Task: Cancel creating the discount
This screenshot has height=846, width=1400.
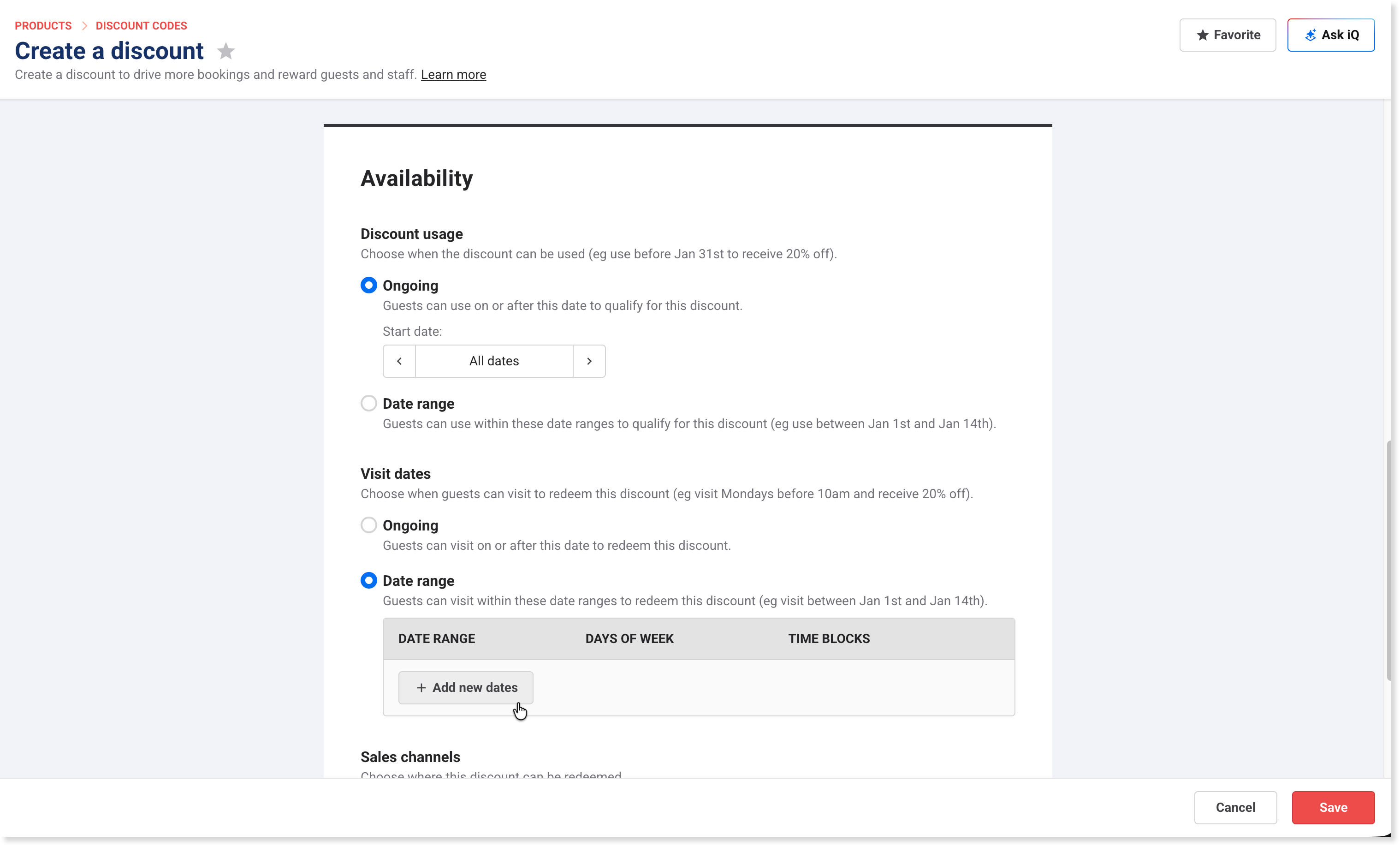Action: (1235, 807)
